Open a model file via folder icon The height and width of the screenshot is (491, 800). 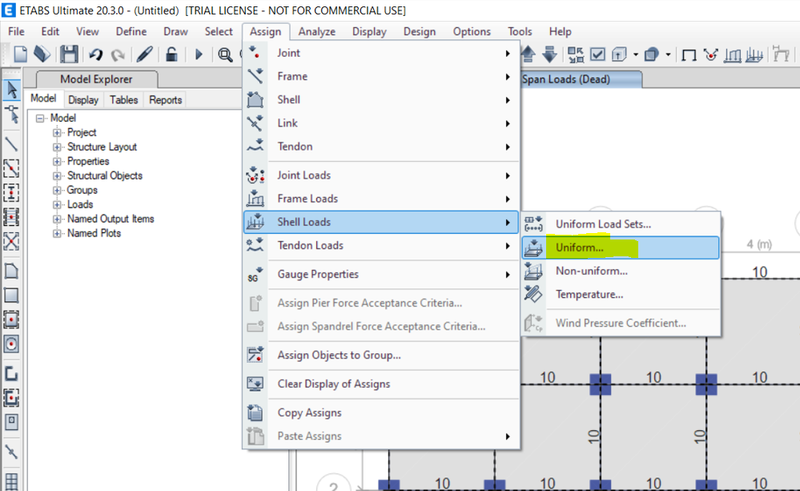[42, 54]
